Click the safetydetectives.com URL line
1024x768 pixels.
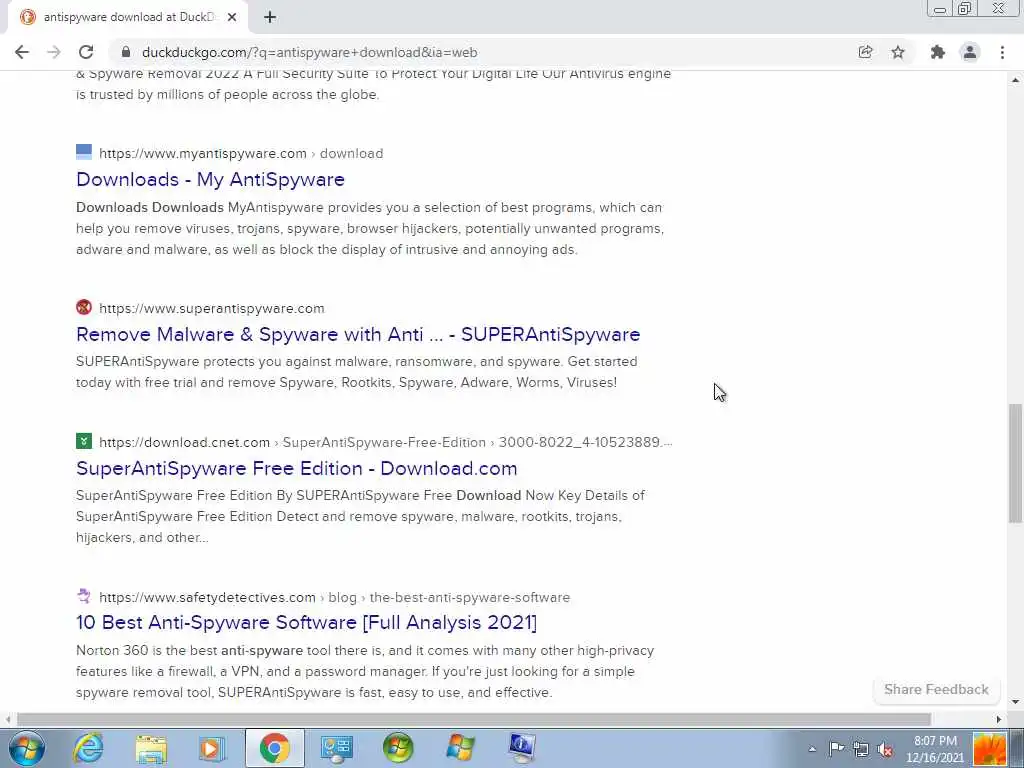click(334, 598)
